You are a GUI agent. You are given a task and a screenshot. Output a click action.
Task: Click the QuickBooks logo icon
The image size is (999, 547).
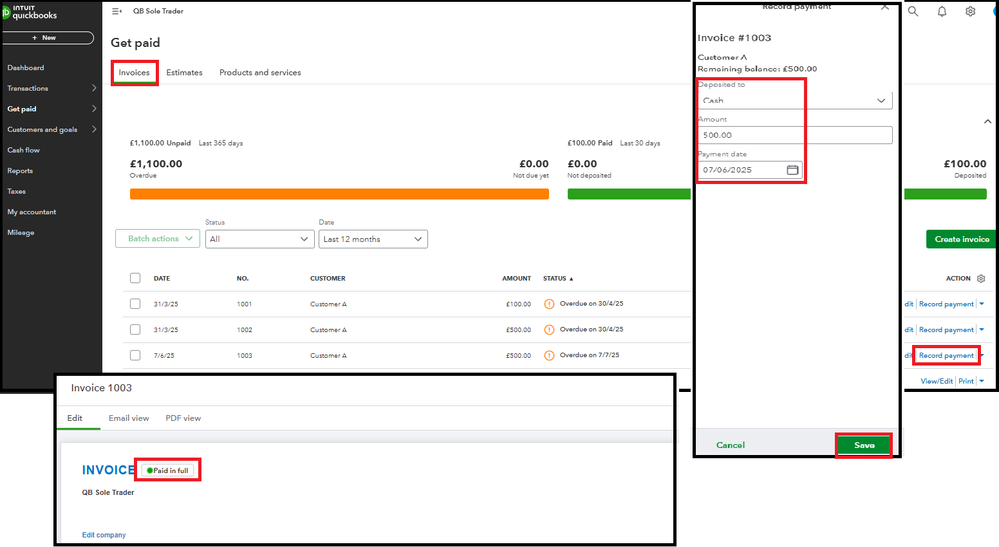pyautogui.click(x=6, y=12)
